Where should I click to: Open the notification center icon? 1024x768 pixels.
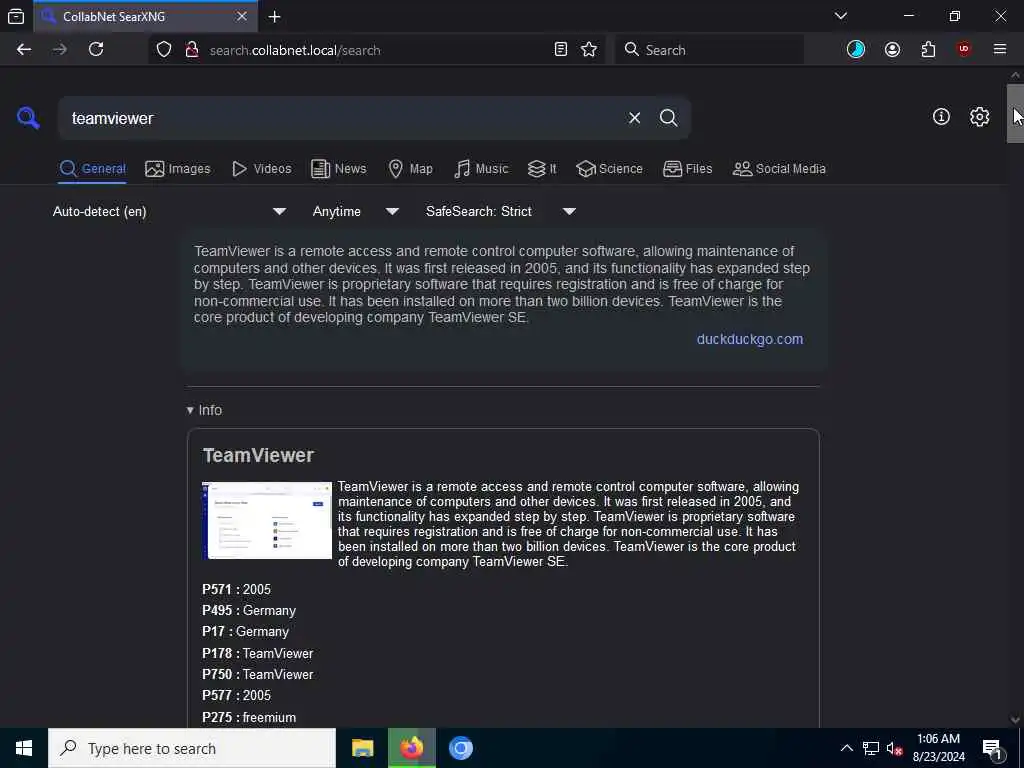click(x=993, y=748)
